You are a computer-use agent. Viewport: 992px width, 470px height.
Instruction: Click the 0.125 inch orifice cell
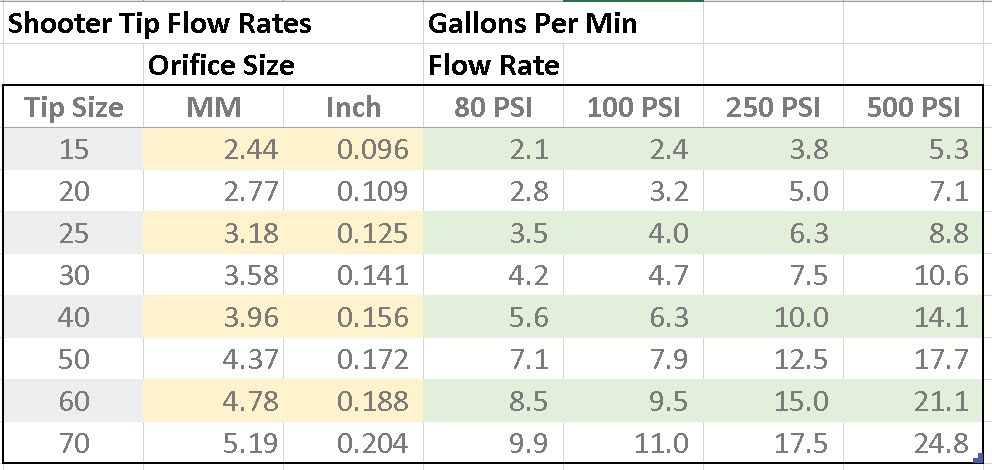(354, 233)
